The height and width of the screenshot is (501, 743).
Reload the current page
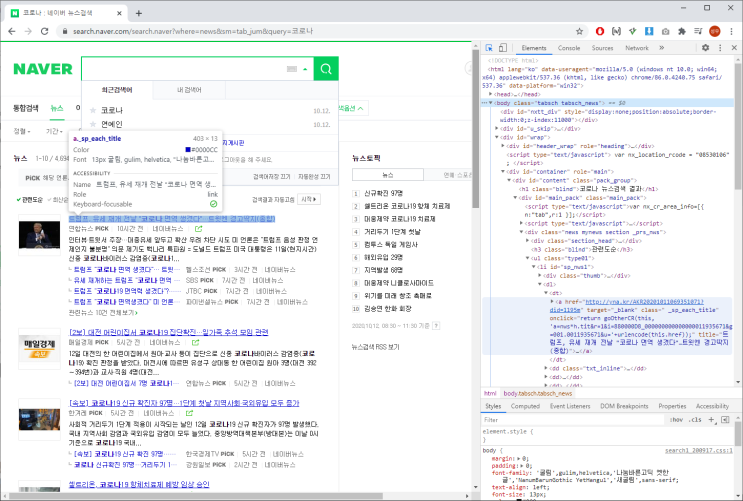point(45,31)
